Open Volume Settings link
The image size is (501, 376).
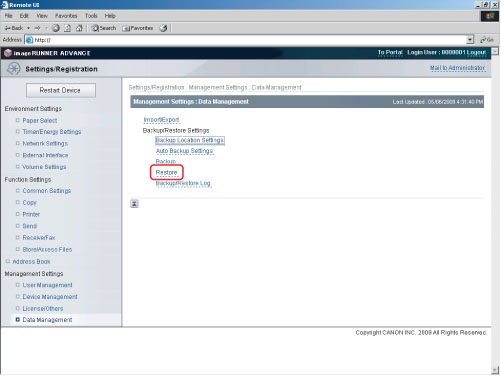[x=44, y=167]
